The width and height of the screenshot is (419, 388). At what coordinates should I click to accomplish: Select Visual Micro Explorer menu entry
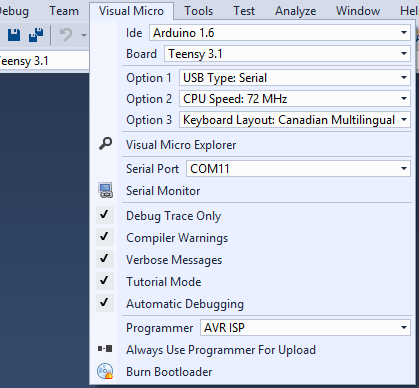181,145
